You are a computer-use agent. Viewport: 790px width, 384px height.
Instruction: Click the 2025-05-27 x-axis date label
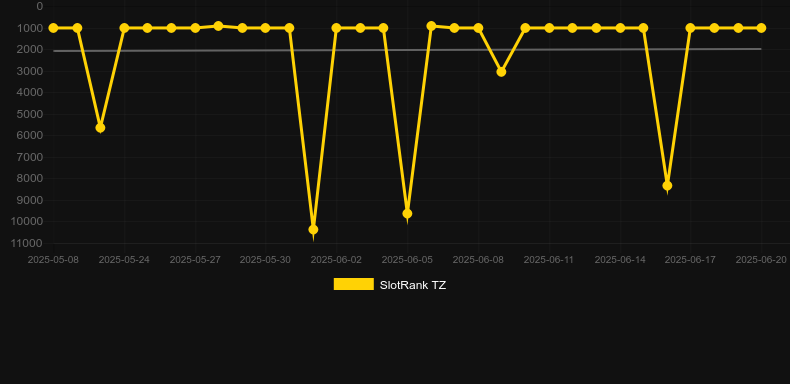pyautogui.click(x=195, y=260)
